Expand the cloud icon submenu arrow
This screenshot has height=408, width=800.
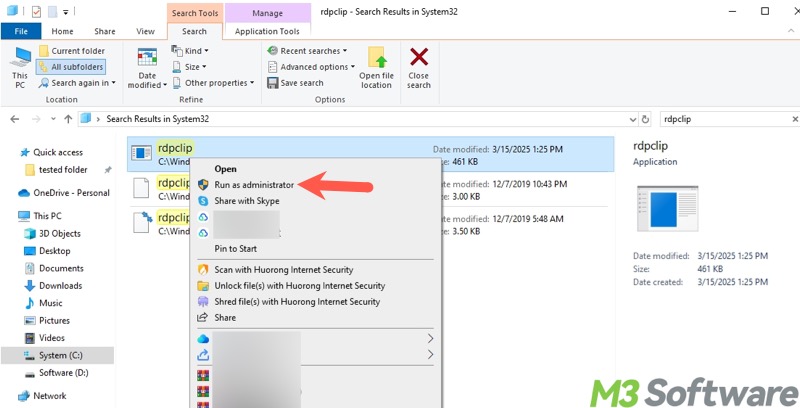tap(430, 339)
